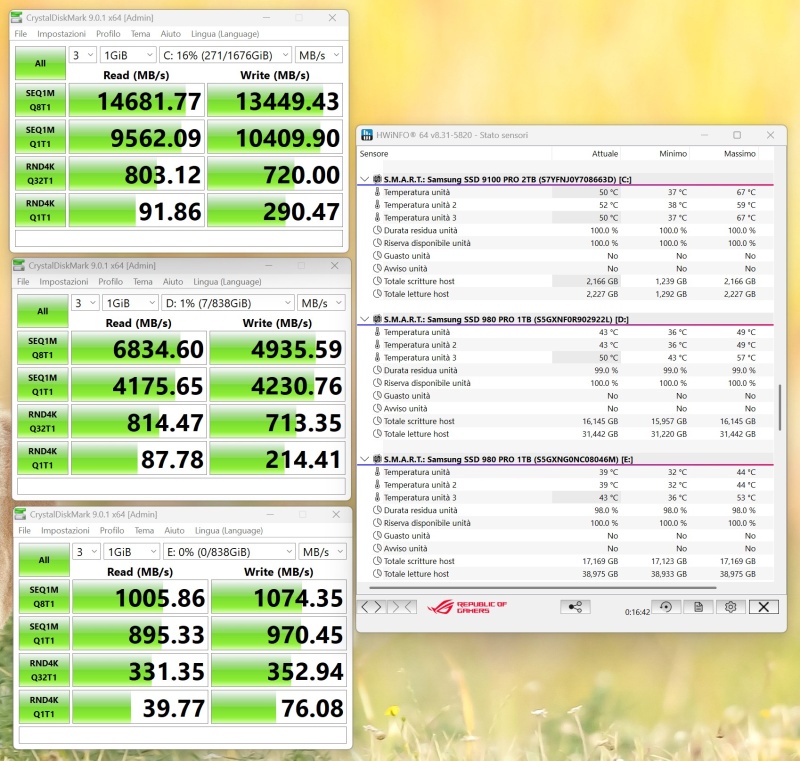Click the X close-sensors icon in HWiNFO footer

click(x=763, y=607)
